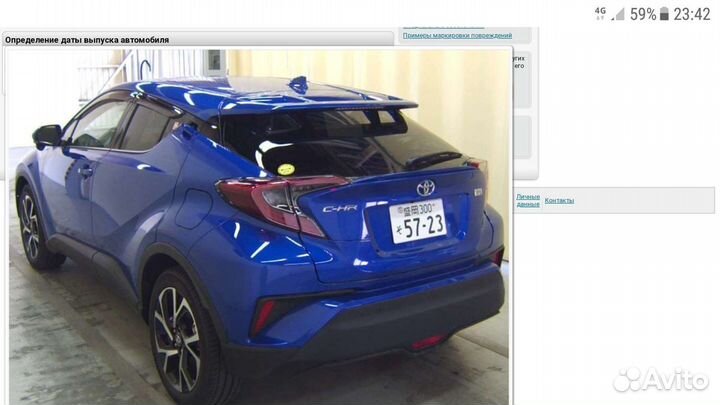Tap the 59% battery percentage text
Screen dimensions: 720x405
643,14
